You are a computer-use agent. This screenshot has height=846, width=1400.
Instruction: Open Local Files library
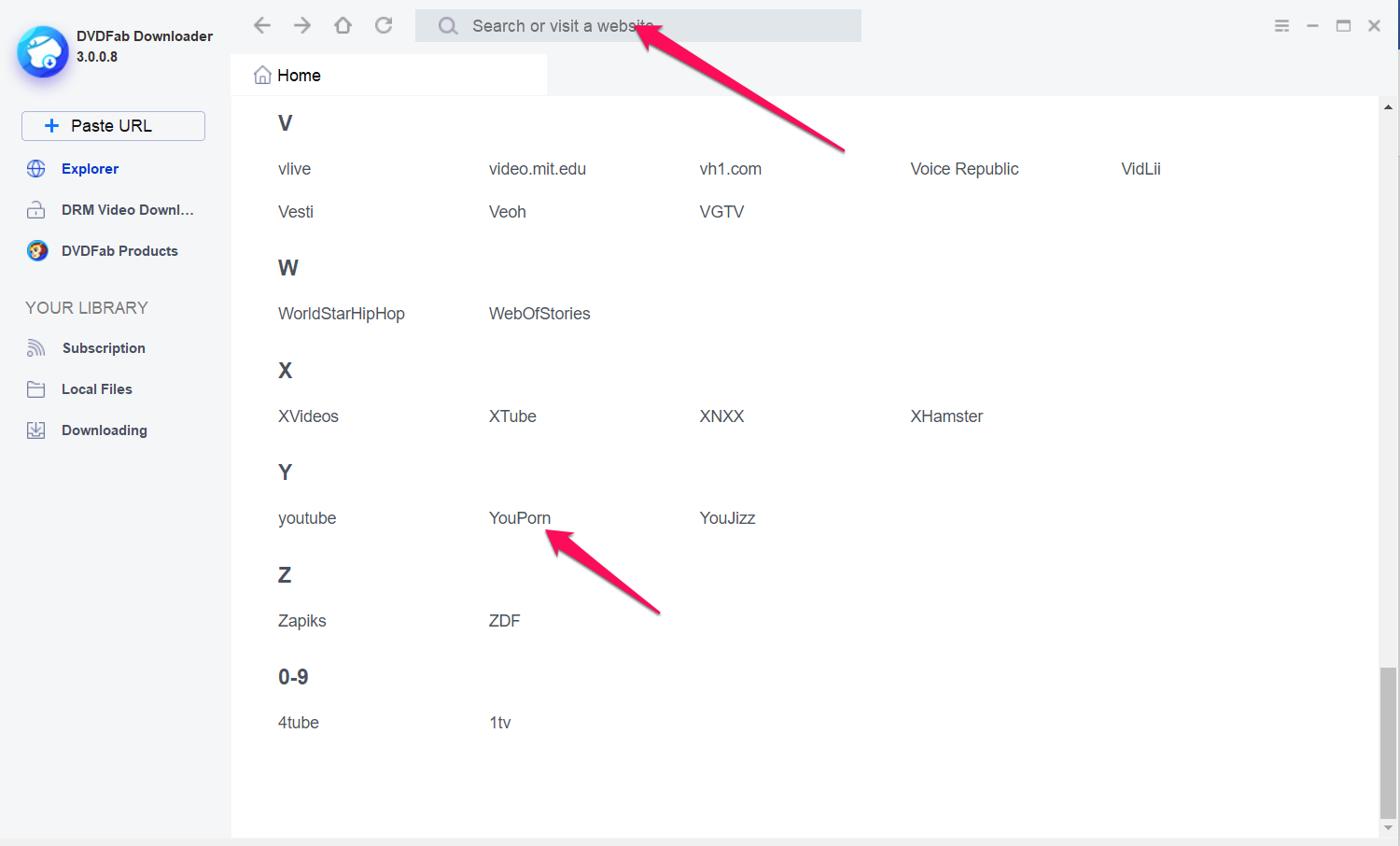click(x=97, y=389)
